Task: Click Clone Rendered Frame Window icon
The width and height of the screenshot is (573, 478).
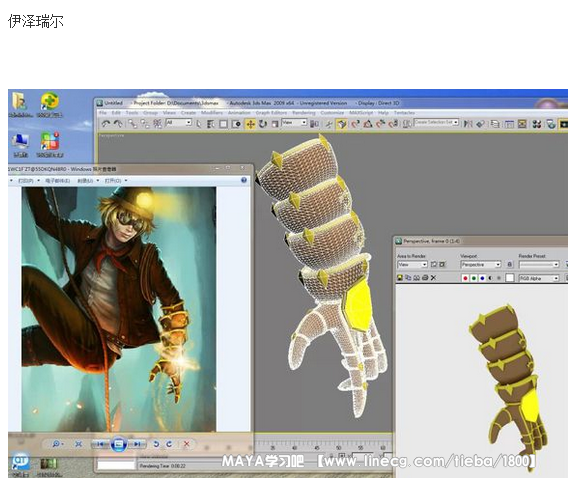Action: click(417, 278)
